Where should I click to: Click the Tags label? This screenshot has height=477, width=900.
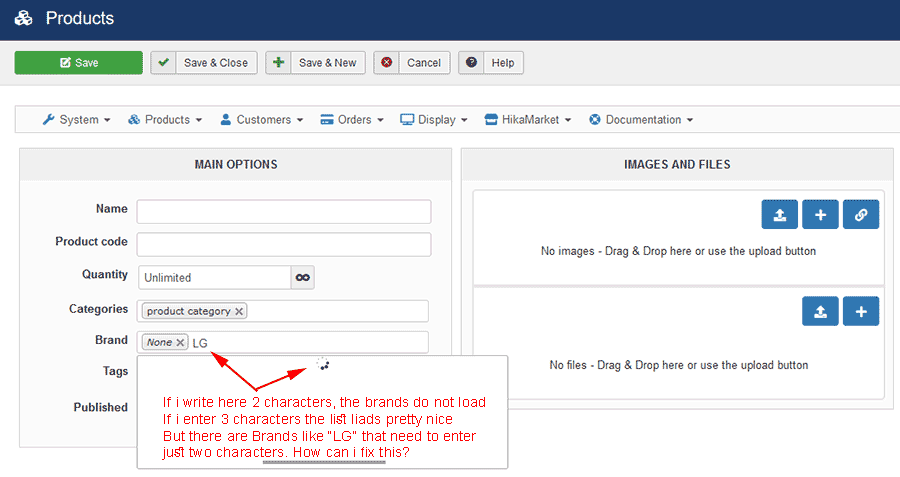[x=115, y=371]
